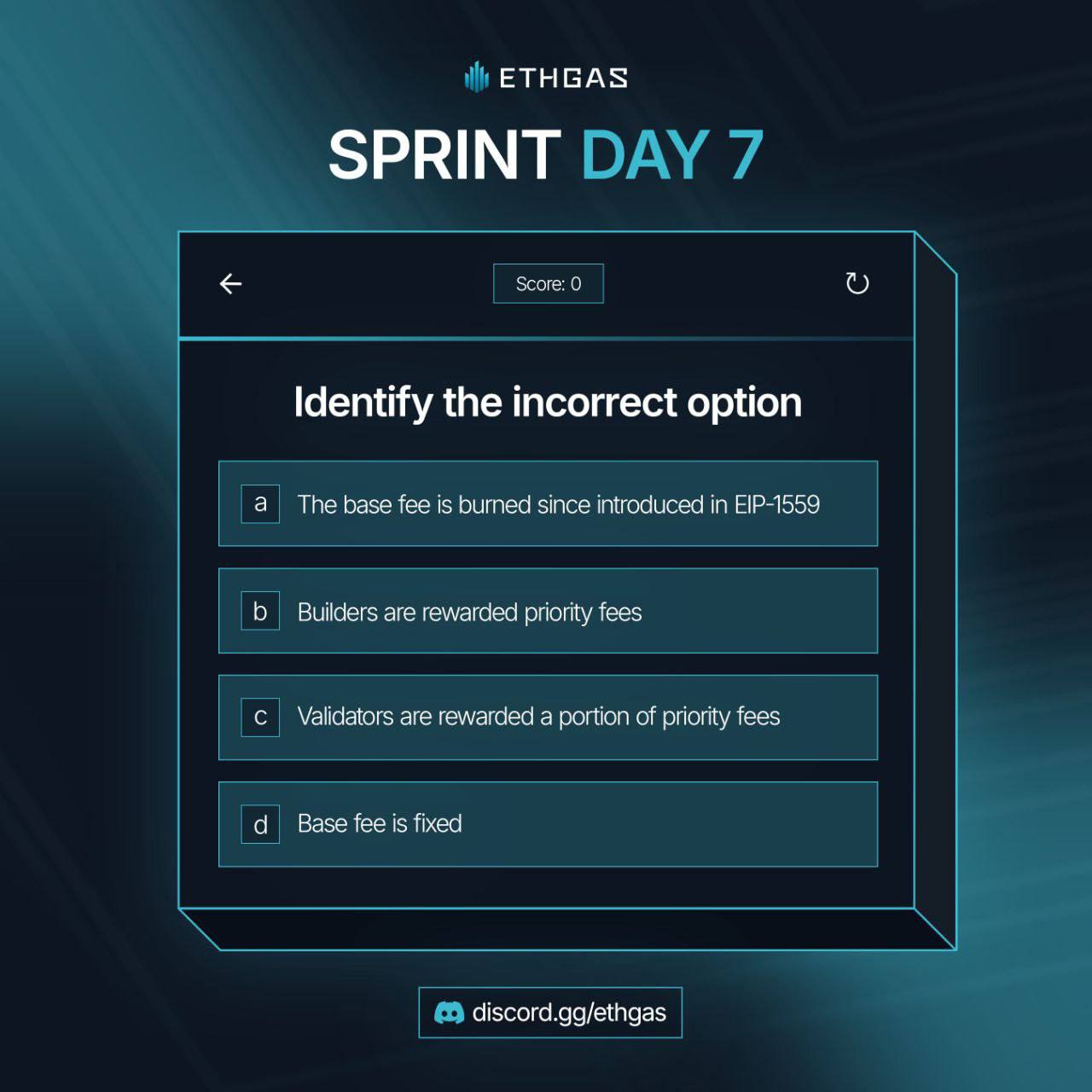Image resolution: width=1092 pixels, height=1092 pixels.
Task: Click the letter d option box
Action: [260, 824]
